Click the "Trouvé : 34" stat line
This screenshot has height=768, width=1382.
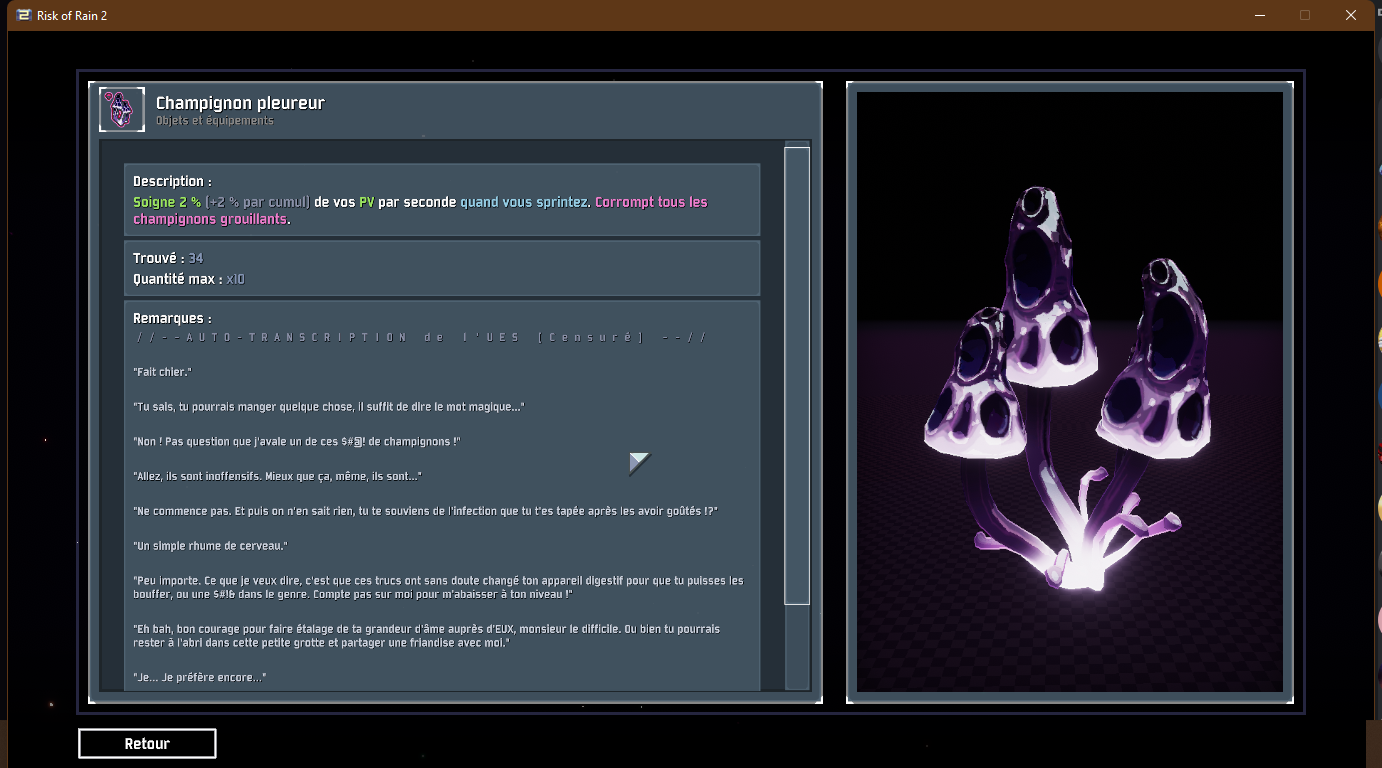coord(168,258)
